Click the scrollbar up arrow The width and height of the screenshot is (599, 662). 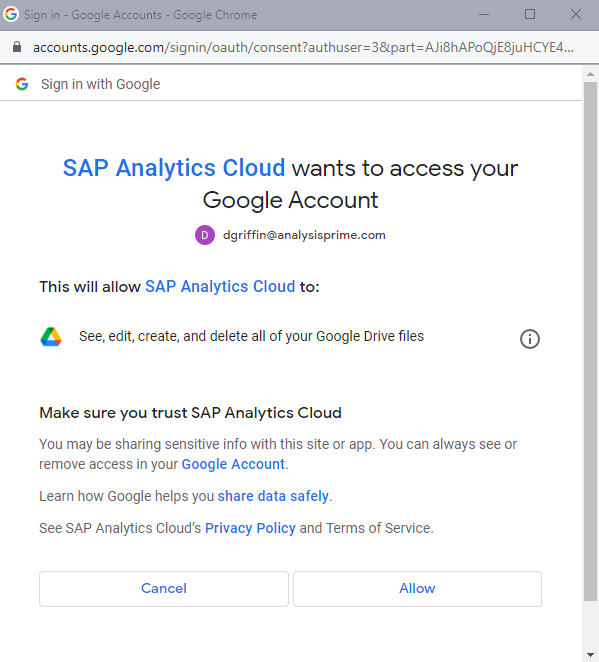(590, 74)
